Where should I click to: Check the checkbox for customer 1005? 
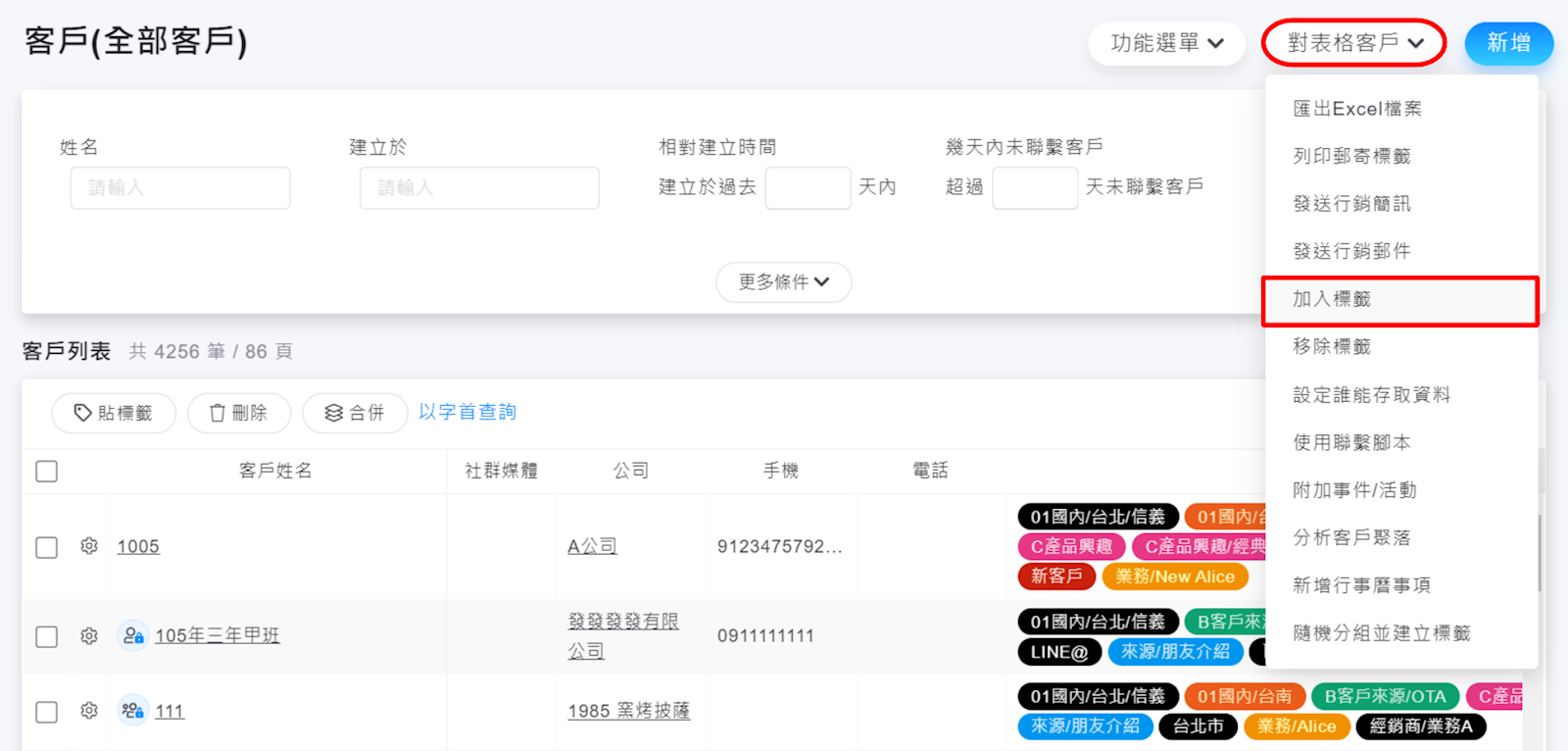pos(46,547)
